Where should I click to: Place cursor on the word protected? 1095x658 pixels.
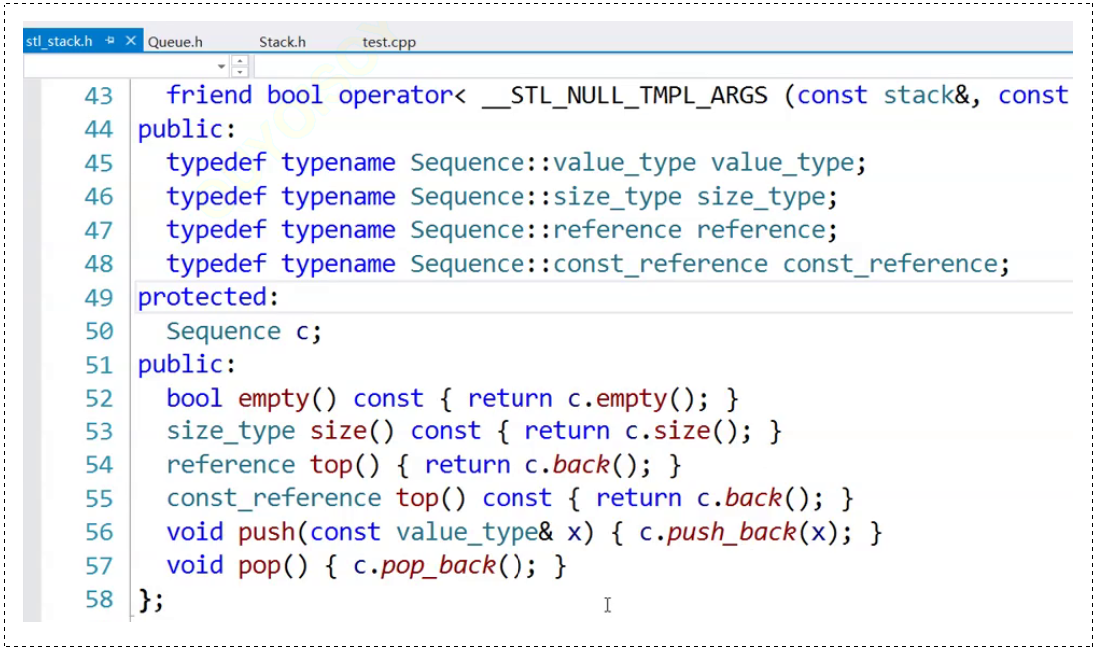pos(200,296)
